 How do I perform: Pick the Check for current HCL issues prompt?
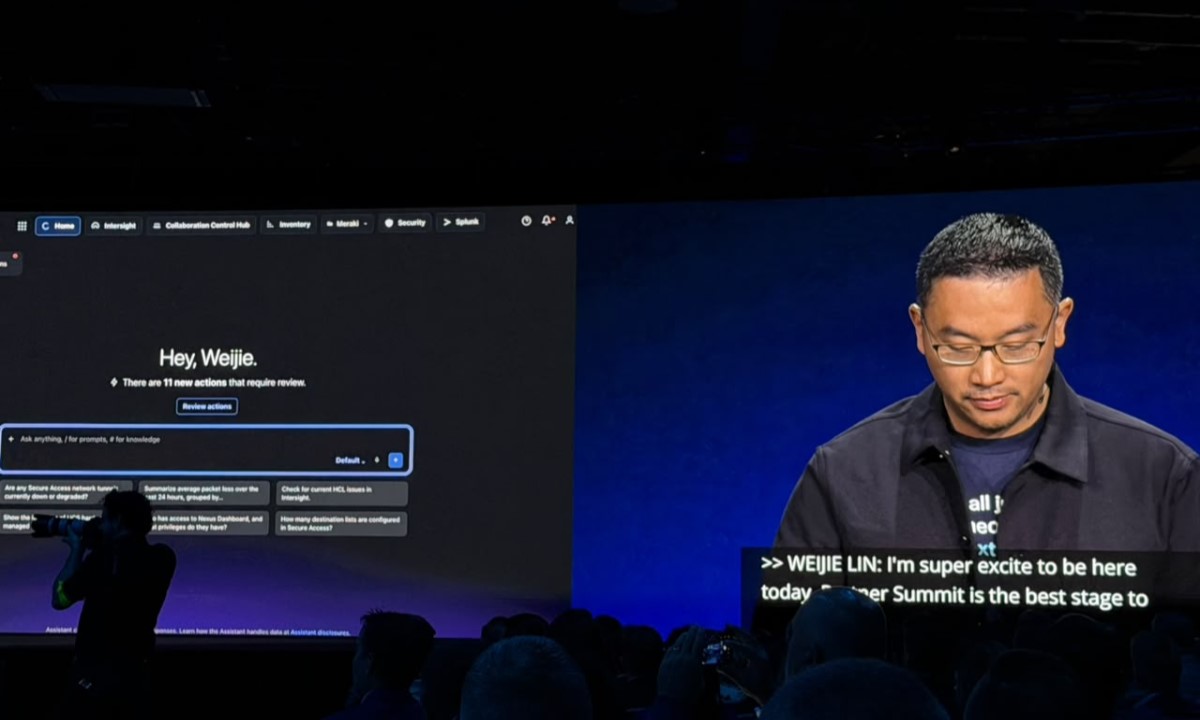click(342, 493)
